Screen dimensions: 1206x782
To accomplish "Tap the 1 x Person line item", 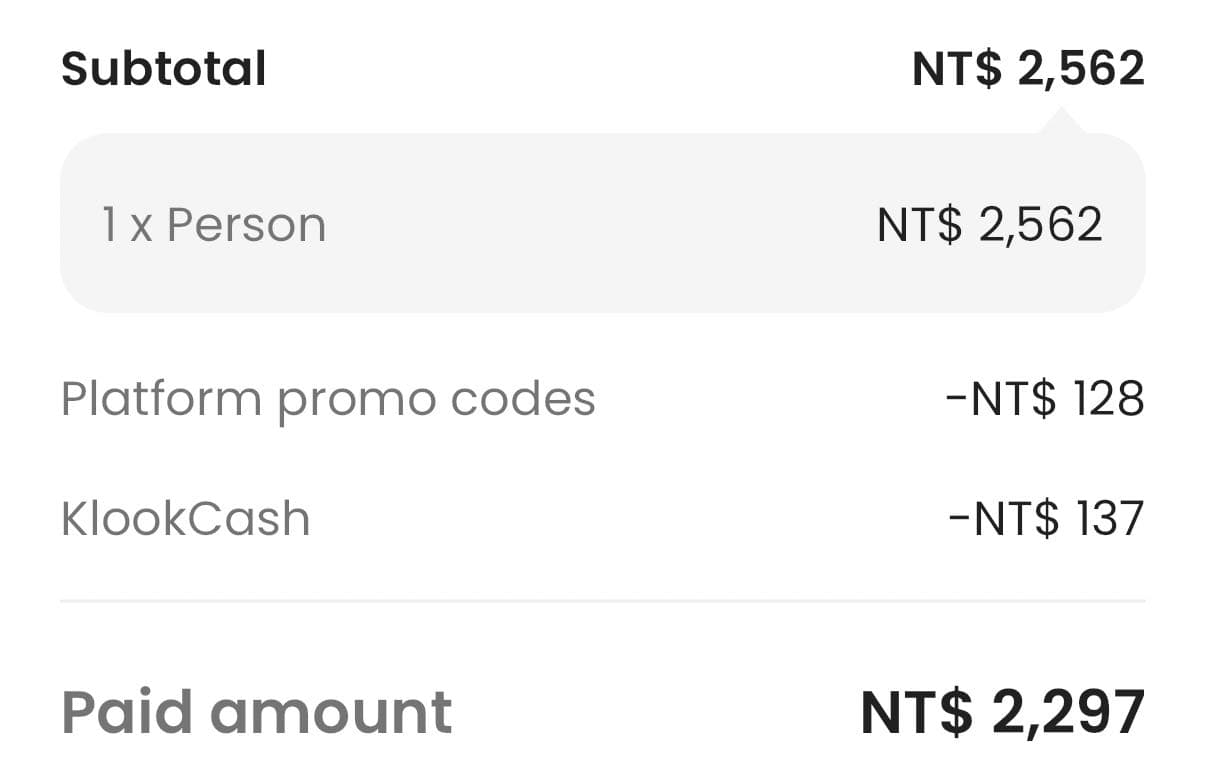I will [x=214, y=224].
